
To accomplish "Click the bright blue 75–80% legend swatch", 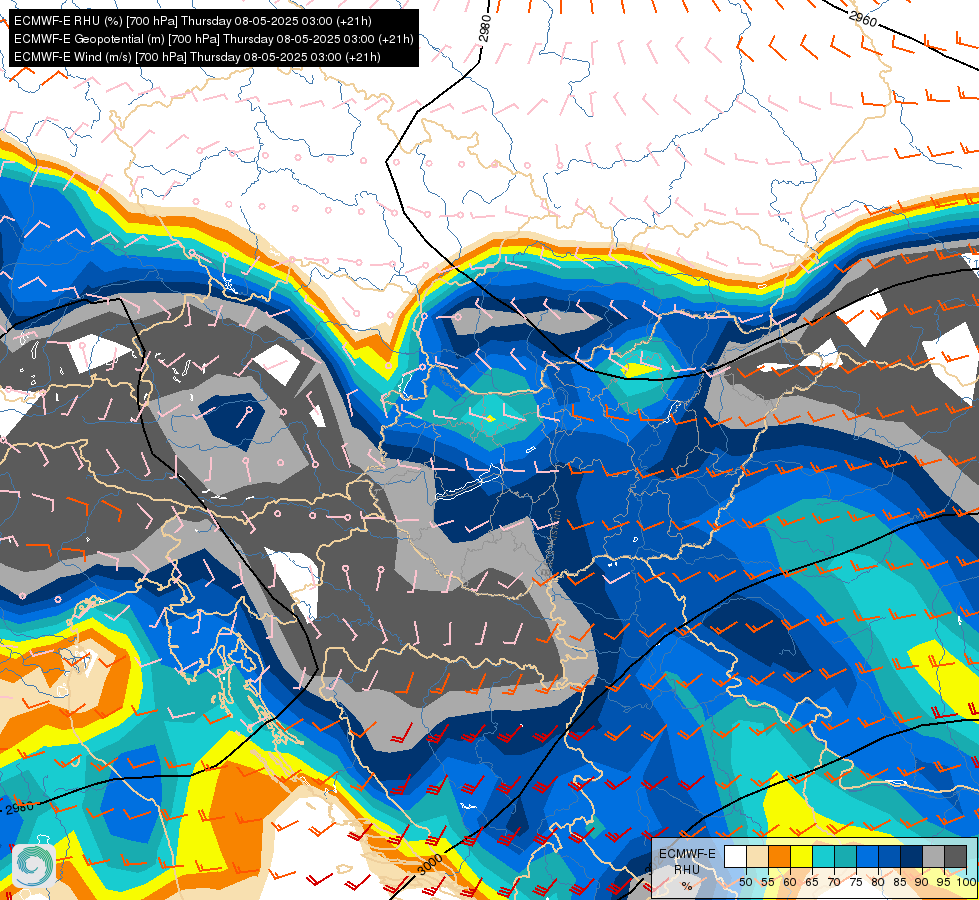I will pyautogui.click(x=868, y=856).
